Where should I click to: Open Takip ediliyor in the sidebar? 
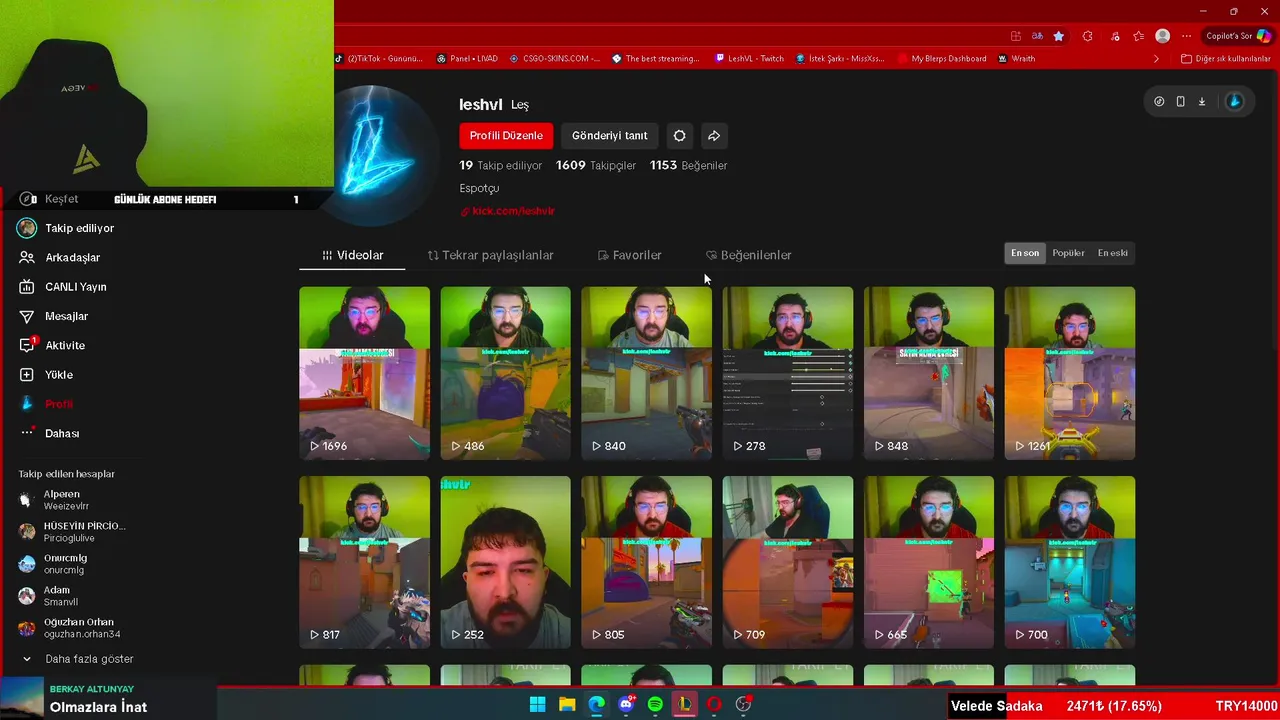[x=66, y=228]
